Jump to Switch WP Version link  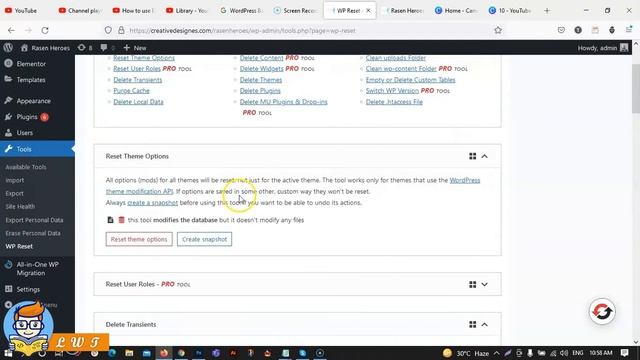(392, 91)
